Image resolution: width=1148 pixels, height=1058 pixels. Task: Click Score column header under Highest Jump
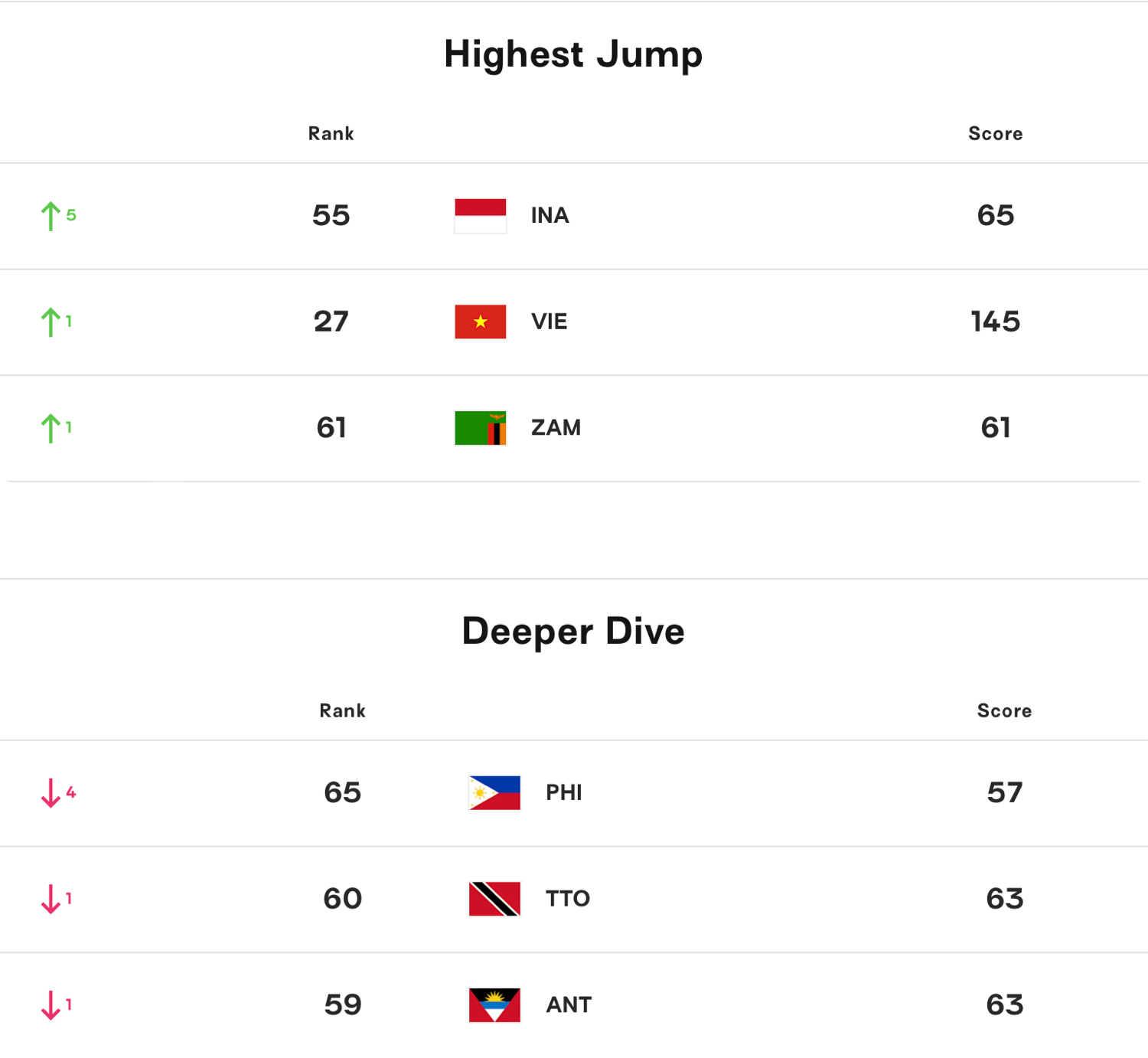[x=996, y=134]
